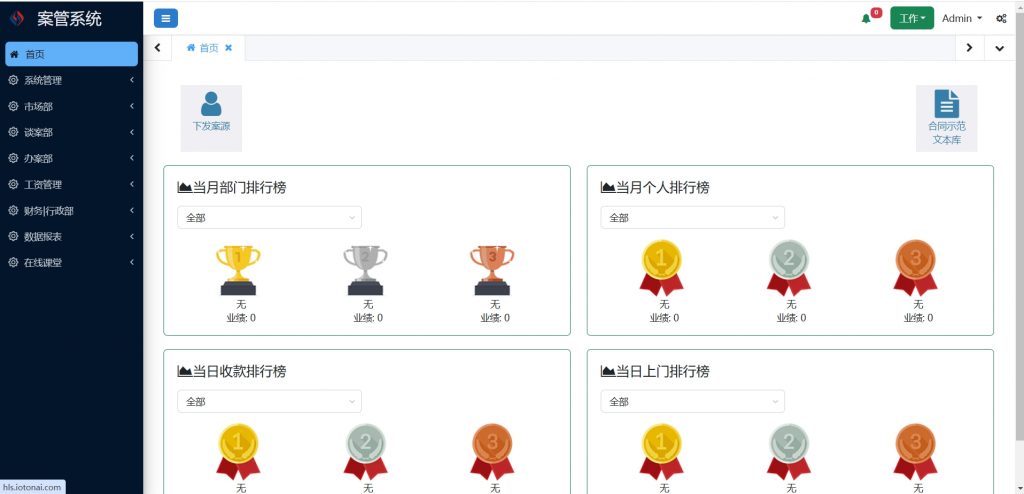The image size is (1024, 494).
Task: Expand the 系统管理 sidebar menu
Action: [71, 80]
